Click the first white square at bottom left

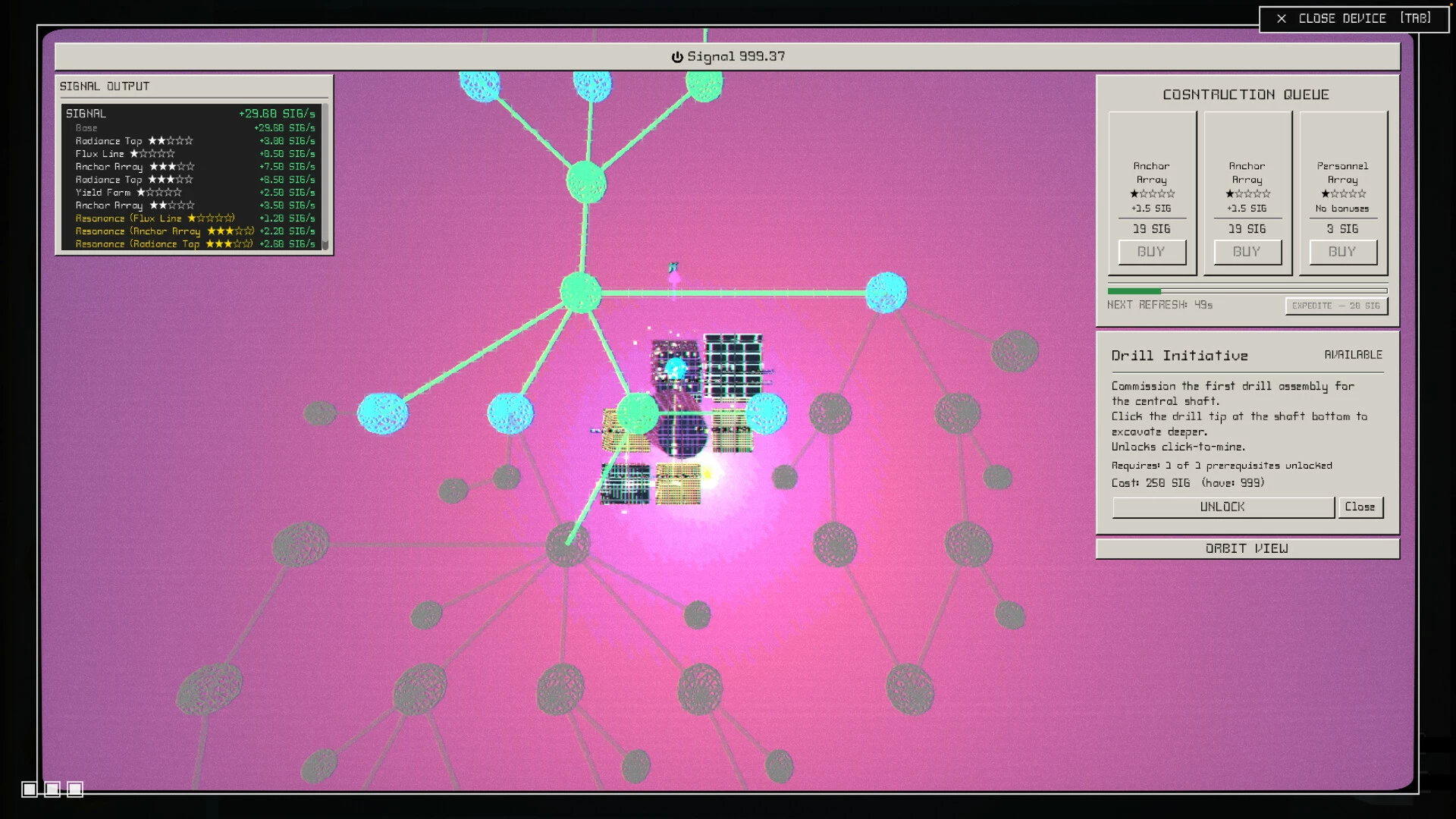point(29,789)
